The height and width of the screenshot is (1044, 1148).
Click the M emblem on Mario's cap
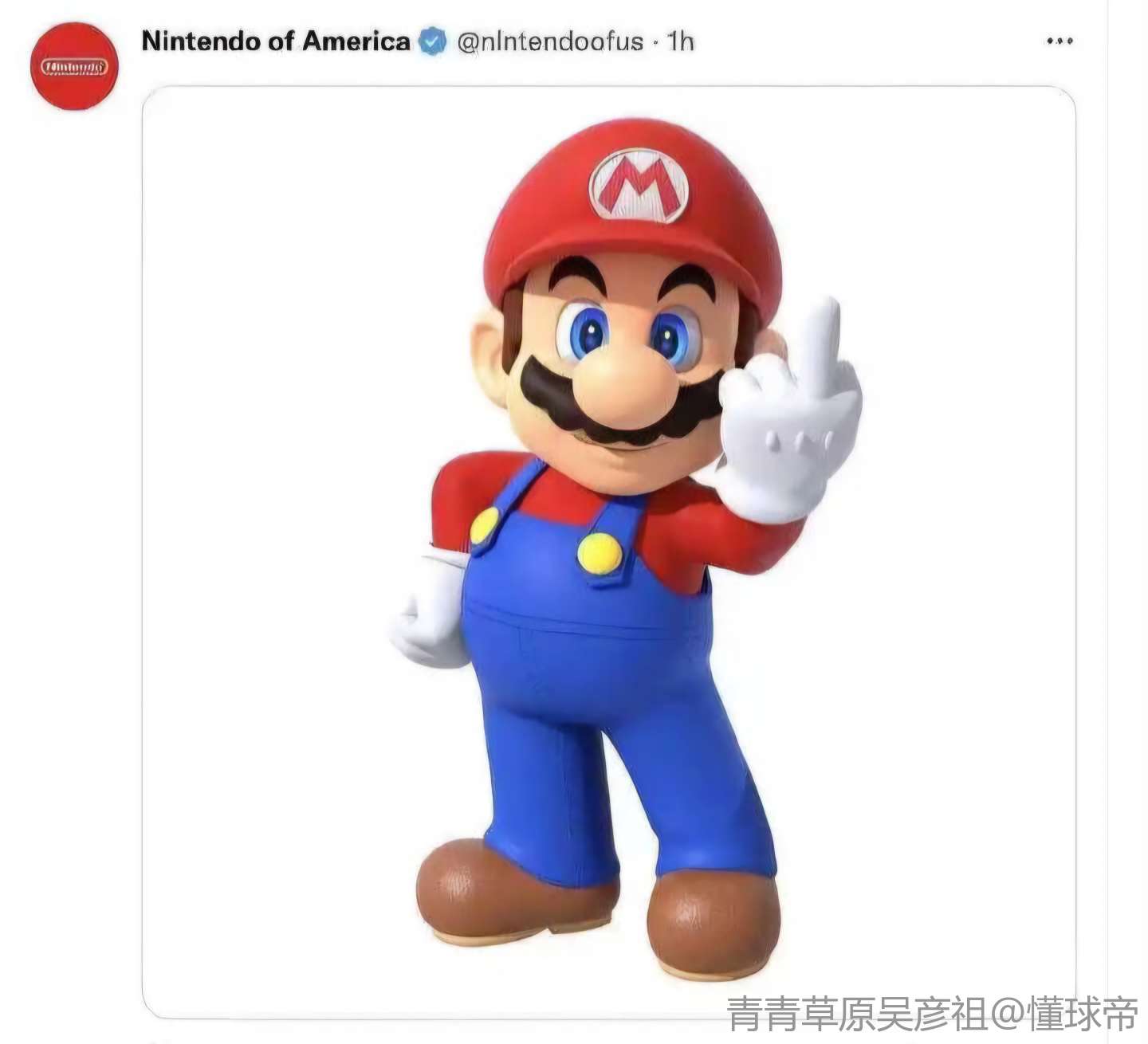[x=638, y=186]
